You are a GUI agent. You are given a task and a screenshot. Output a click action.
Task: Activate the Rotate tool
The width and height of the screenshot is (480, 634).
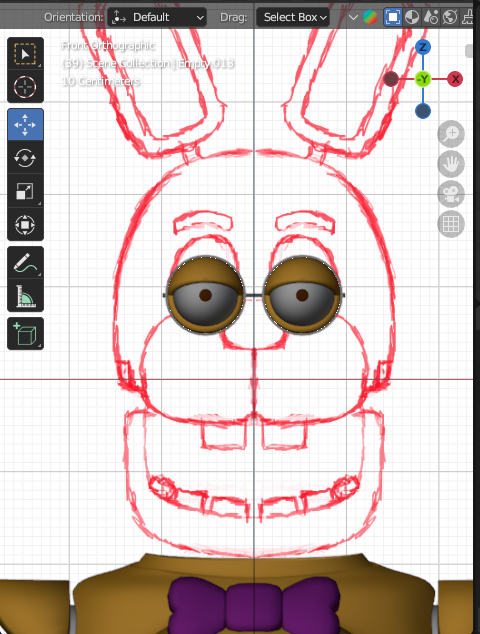(25, 158)
